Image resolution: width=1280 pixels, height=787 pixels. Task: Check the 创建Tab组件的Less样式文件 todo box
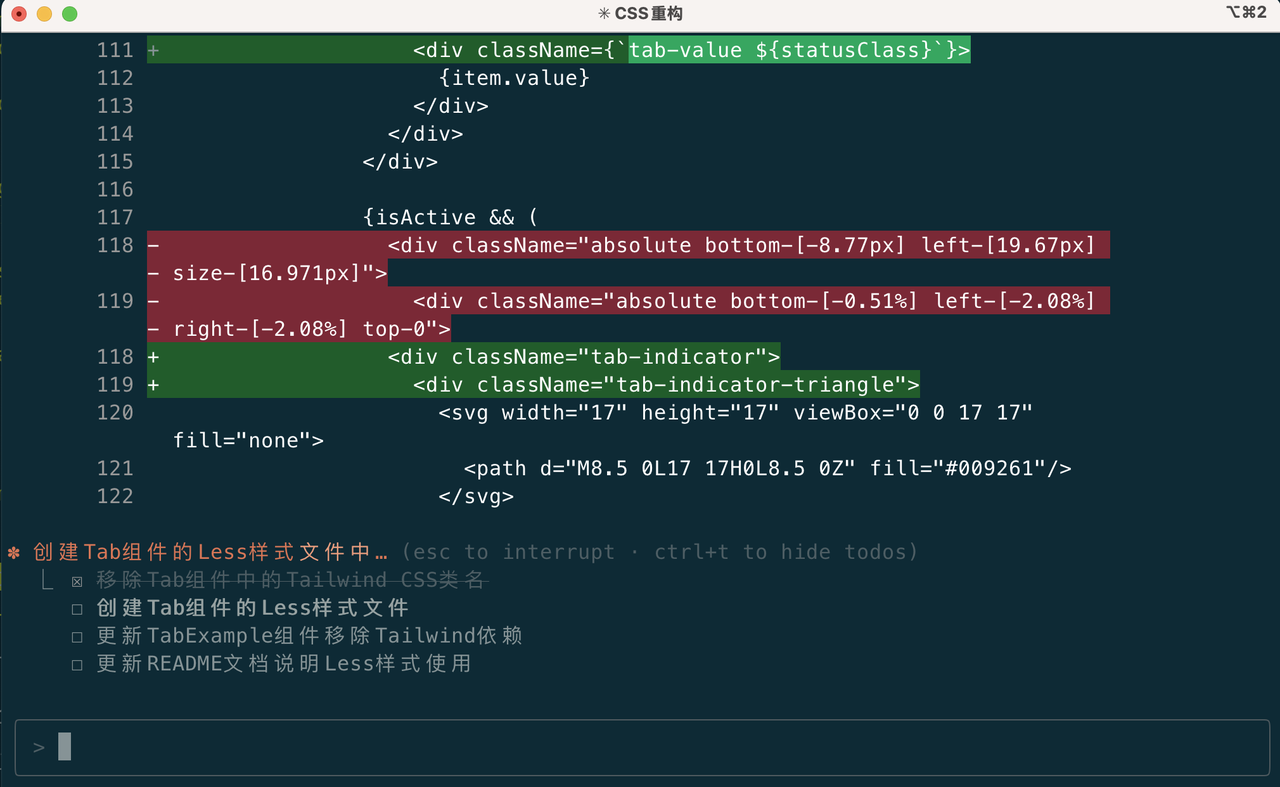click(x=77, y=609)
